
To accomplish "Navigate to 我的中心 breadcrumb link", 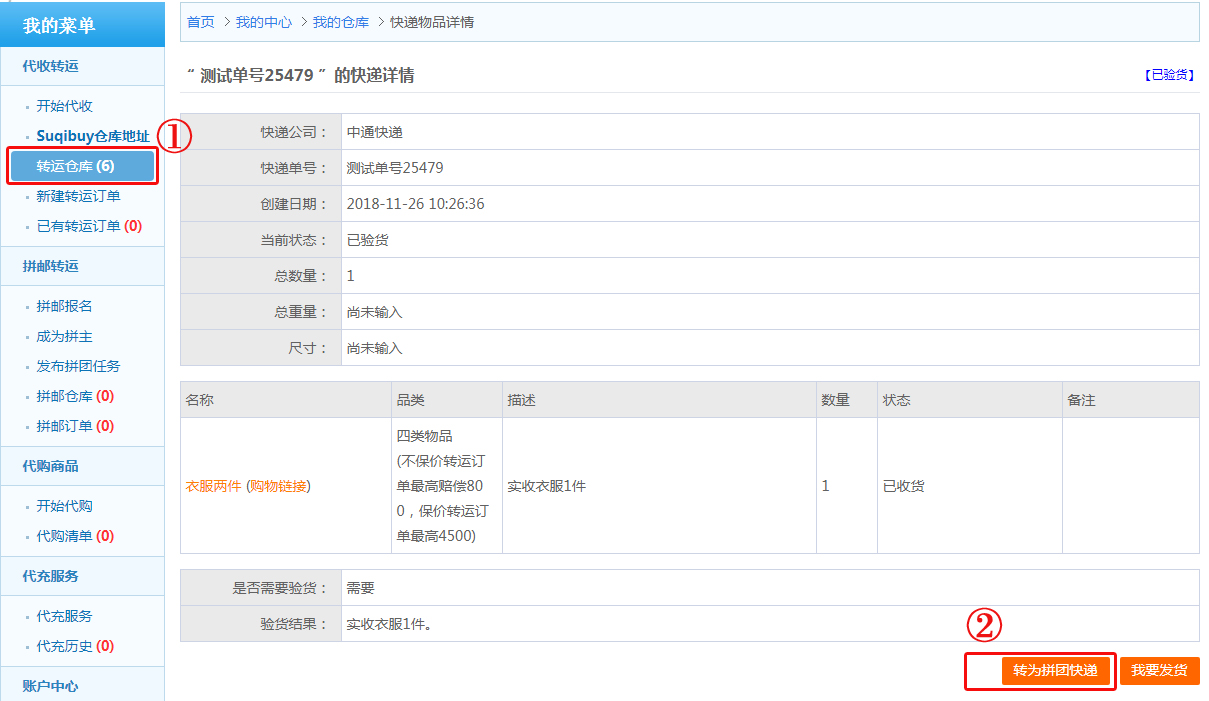I will tap(263, 22).
